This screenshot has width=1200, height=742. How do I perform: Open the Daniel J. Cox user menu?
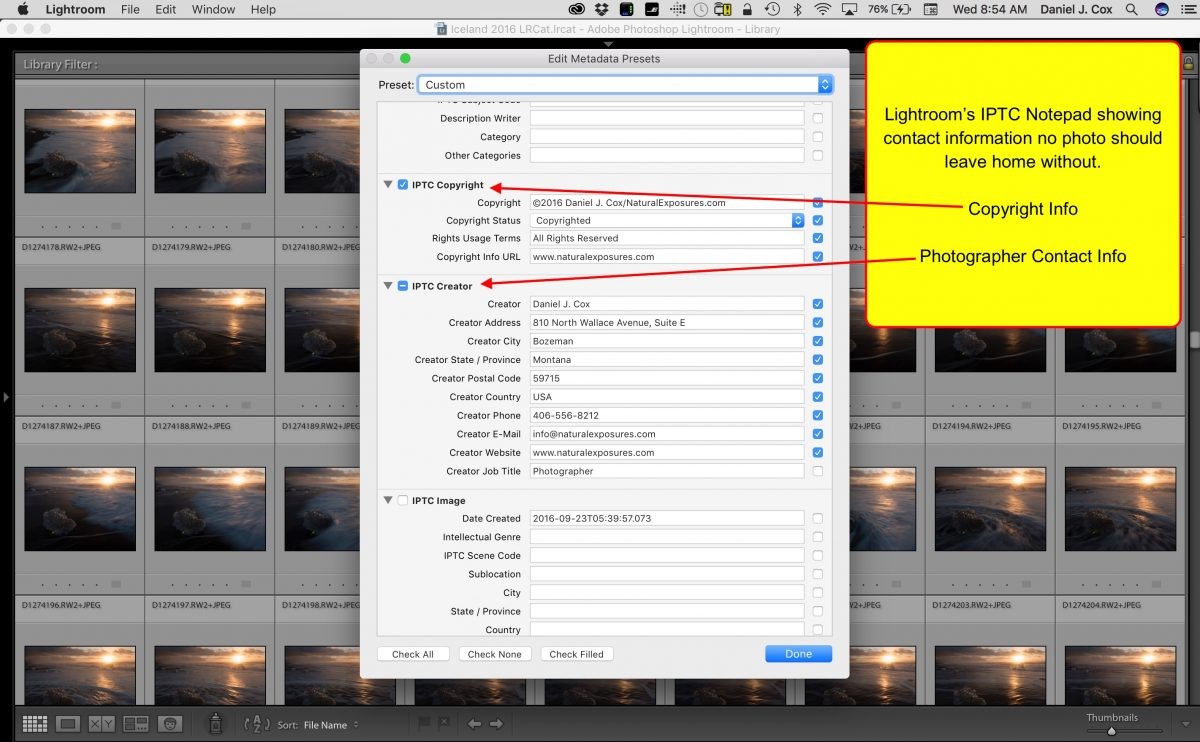tap(1076, 9)
